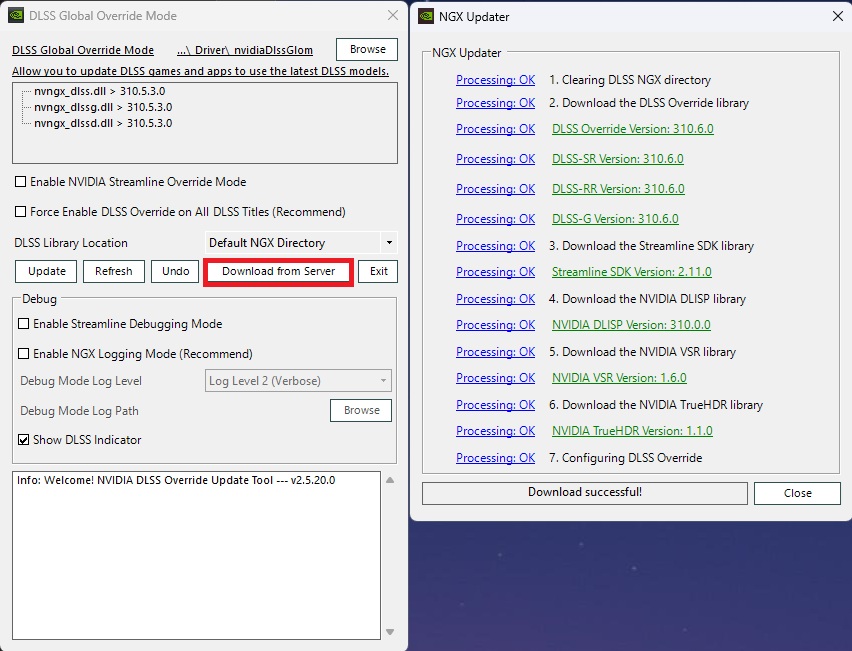Click the NVIDIA icon in NGX Updater title bar
852x651 pixels.
pos(426,16)
